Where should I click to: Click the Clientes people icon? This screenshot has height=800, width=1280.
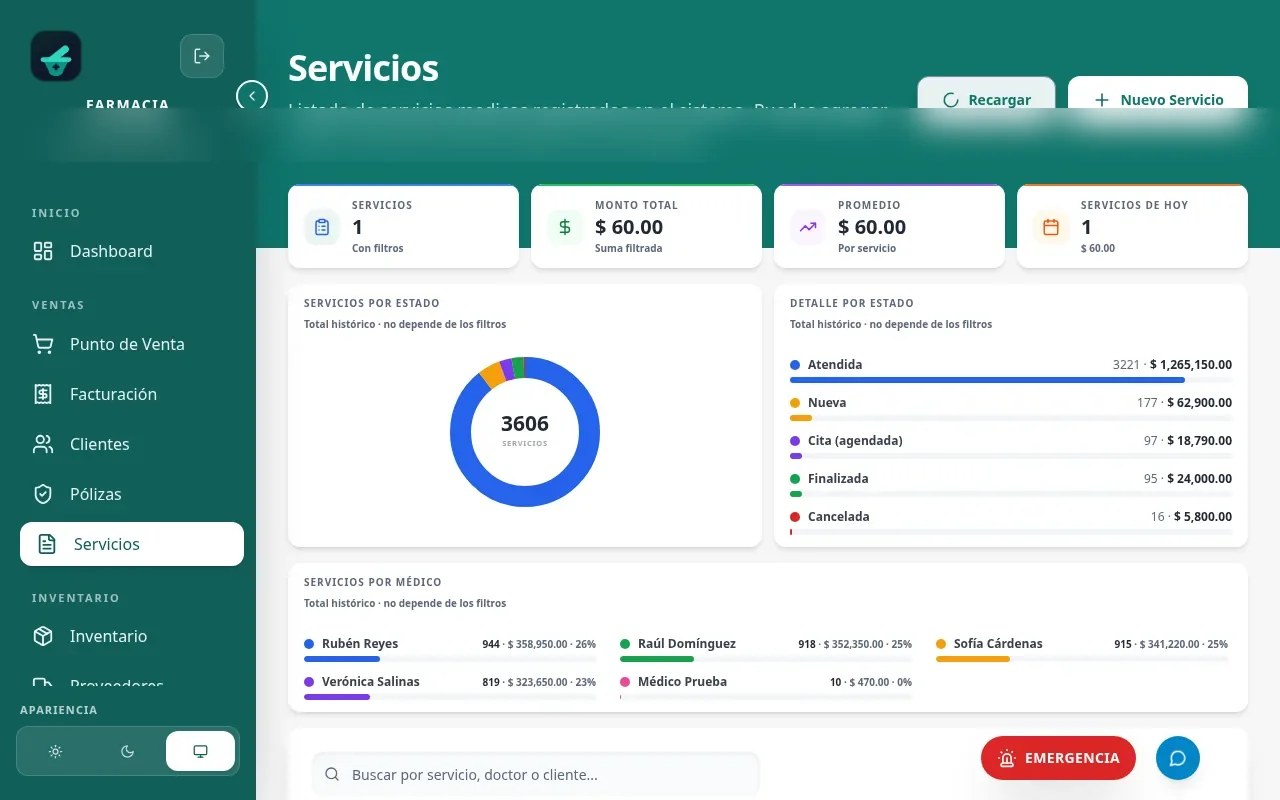pos(43,444)
